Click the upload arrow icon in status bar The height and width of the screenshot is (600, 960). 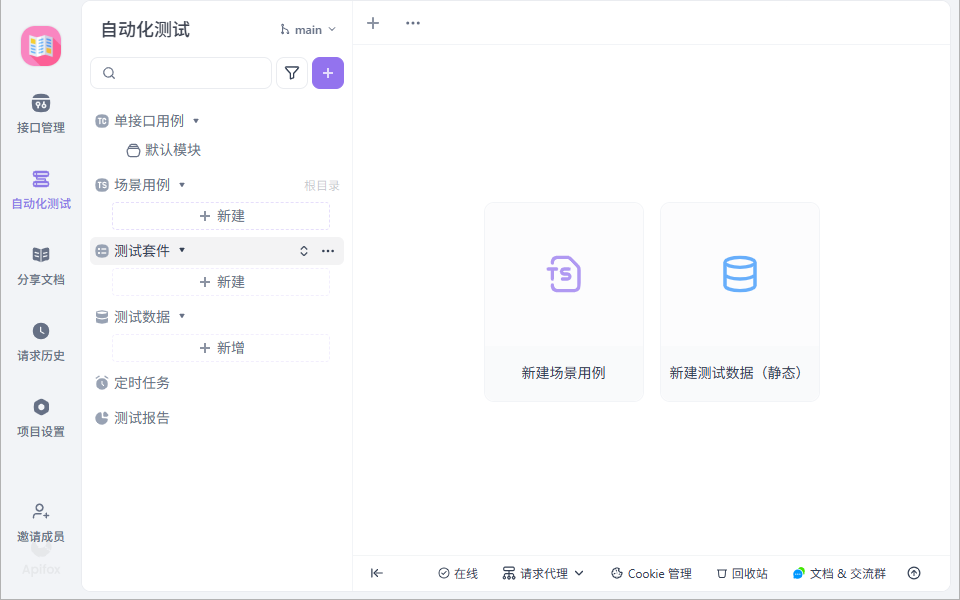pos(914,573)
